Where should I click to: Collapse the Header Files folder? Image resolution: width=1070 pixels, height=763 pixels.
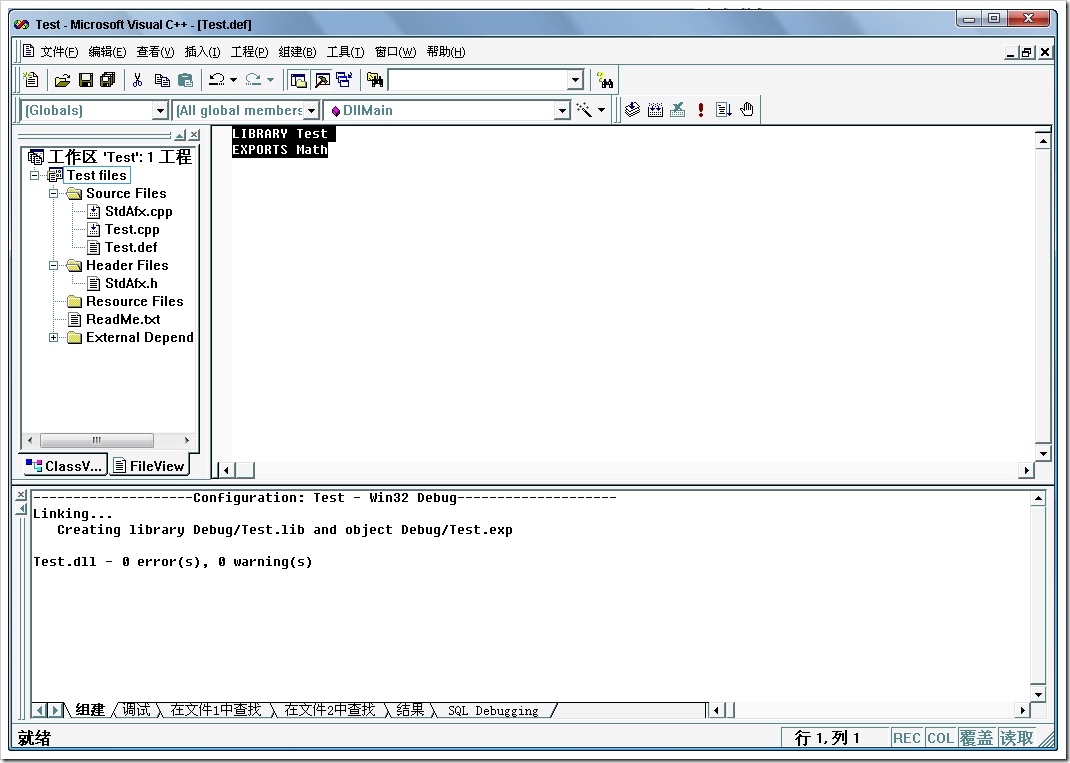(x=53, y=265)
